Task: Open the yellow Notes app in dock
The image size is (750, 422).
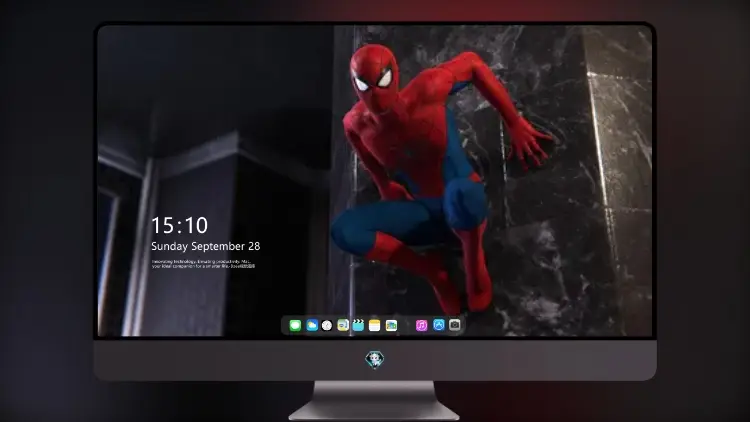Action: pyautogui.click(x=375, y=325)
